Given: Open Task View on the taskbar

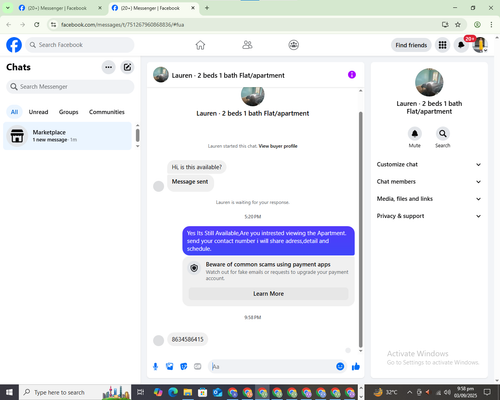Looking at the screenshot, I should 141,392.
